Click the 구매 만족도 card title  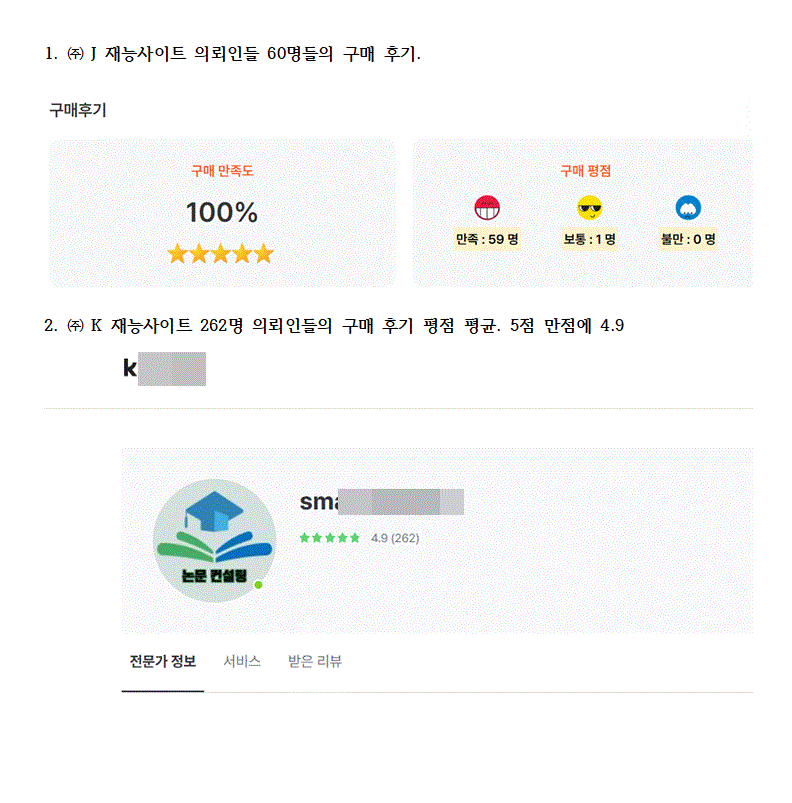tap(222, 171)
